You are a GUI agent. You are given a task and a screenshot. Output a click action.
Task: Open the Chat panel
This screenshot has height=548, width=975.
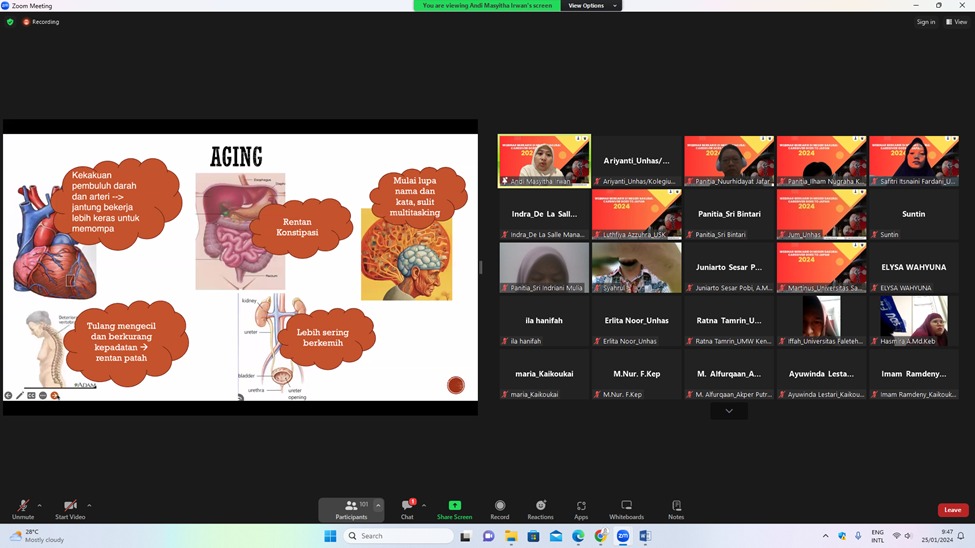click(407, 509)
